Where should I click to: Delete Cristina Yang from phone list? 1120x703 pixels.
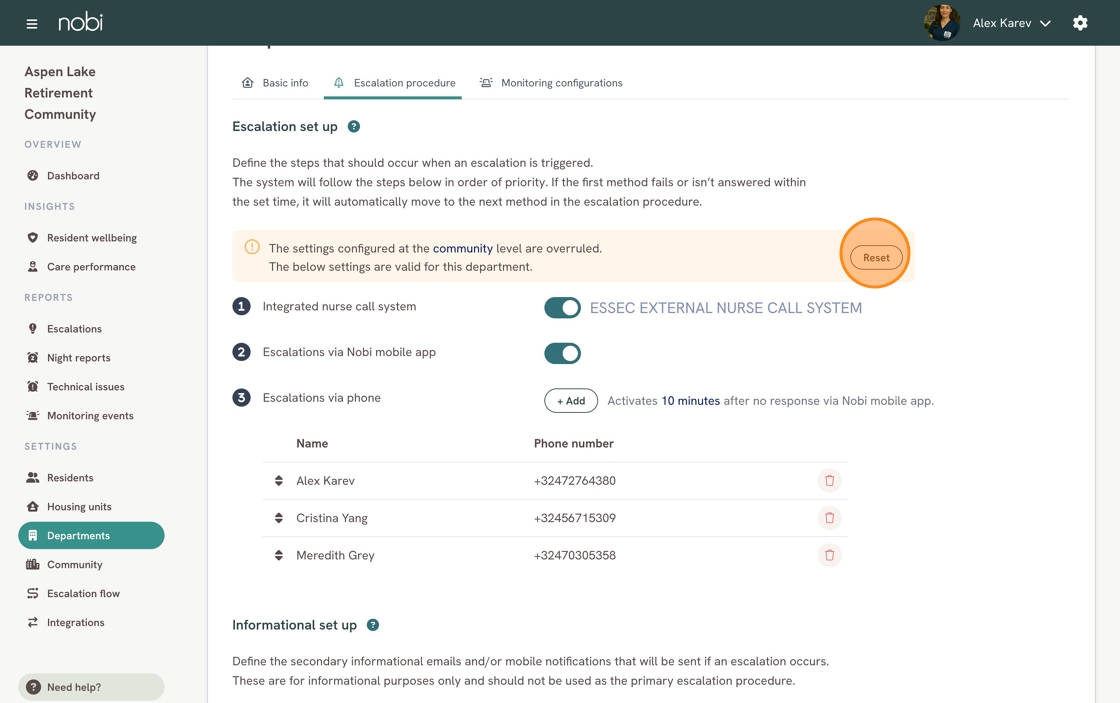[x=829, y=518]
